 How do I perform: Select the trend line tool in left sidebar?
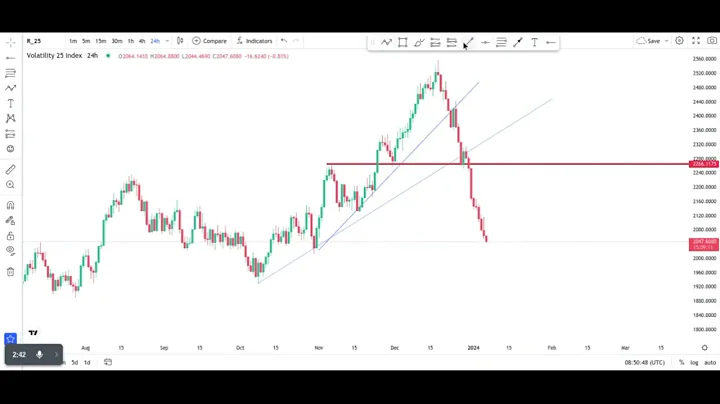click(11, 58)
